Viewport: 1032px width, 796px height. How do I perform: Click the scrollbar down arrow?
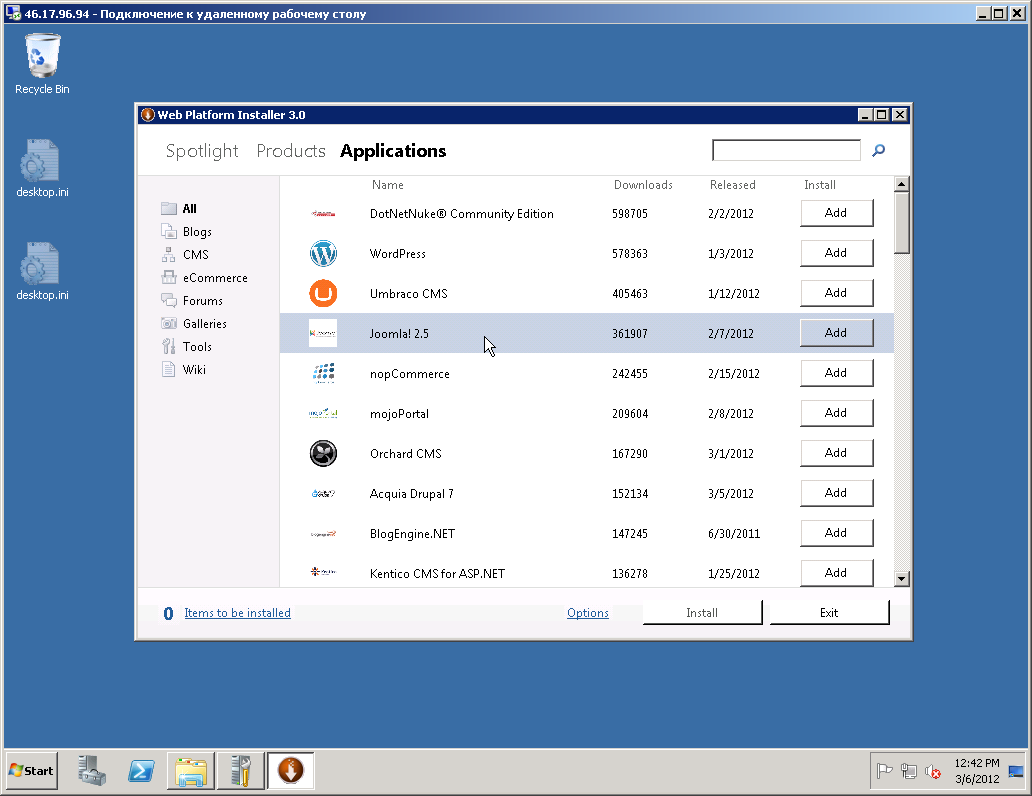tap(902, 579)
